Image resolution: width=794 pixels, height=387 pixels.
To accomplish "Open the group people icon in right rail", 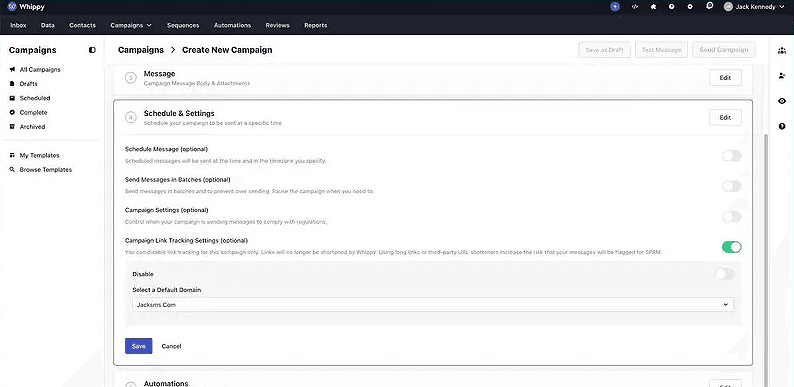I will [782, 50].
